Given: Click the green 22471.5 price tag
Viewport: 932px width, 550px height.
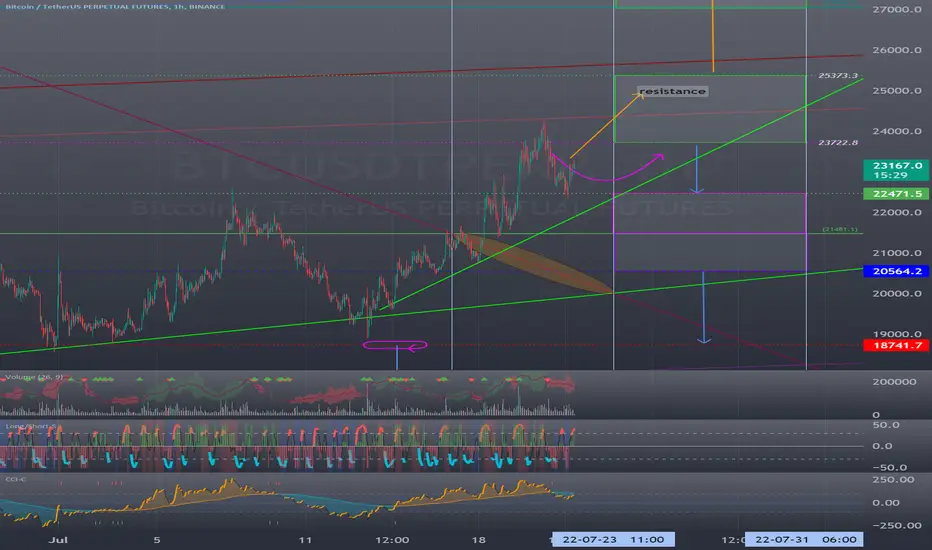Looking at the screenshot, I should pyautogui.click(x=897, y=194).
